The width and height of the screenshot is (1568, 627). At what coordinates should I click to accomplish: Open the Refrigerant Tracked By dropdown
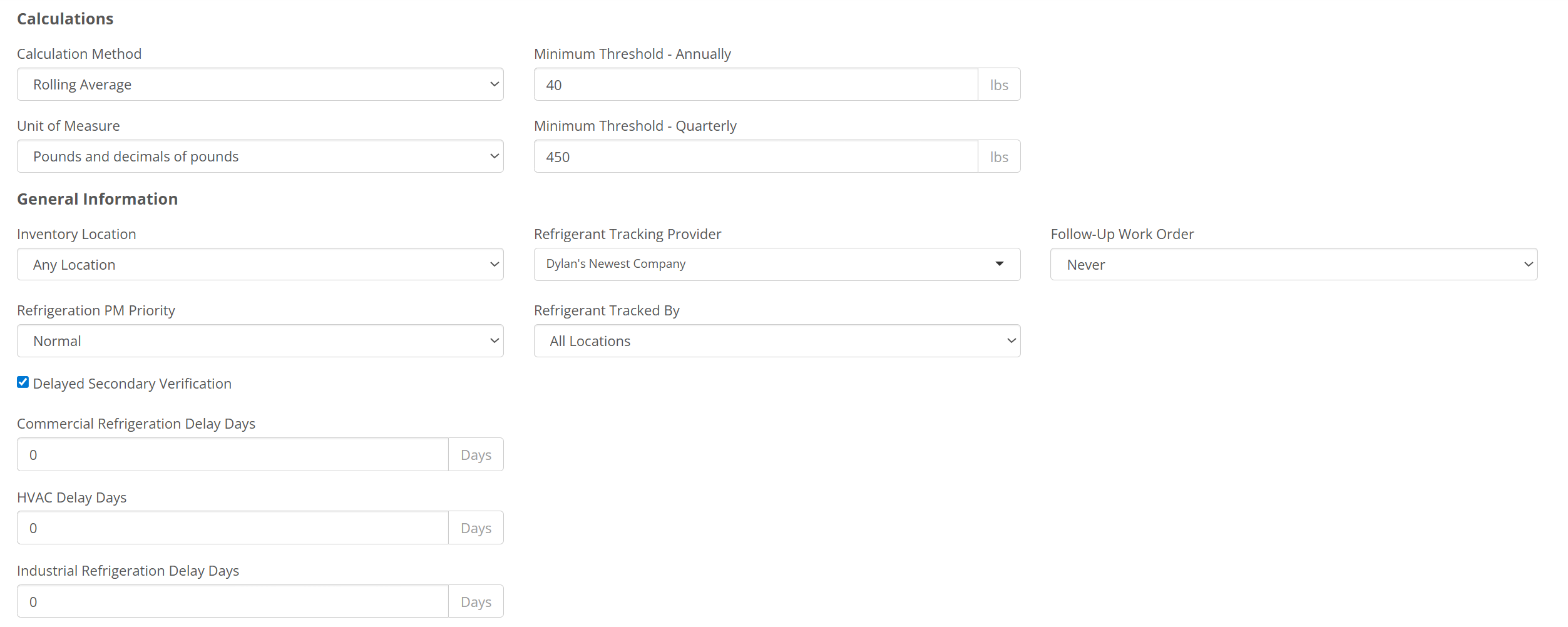click(776, 341)
